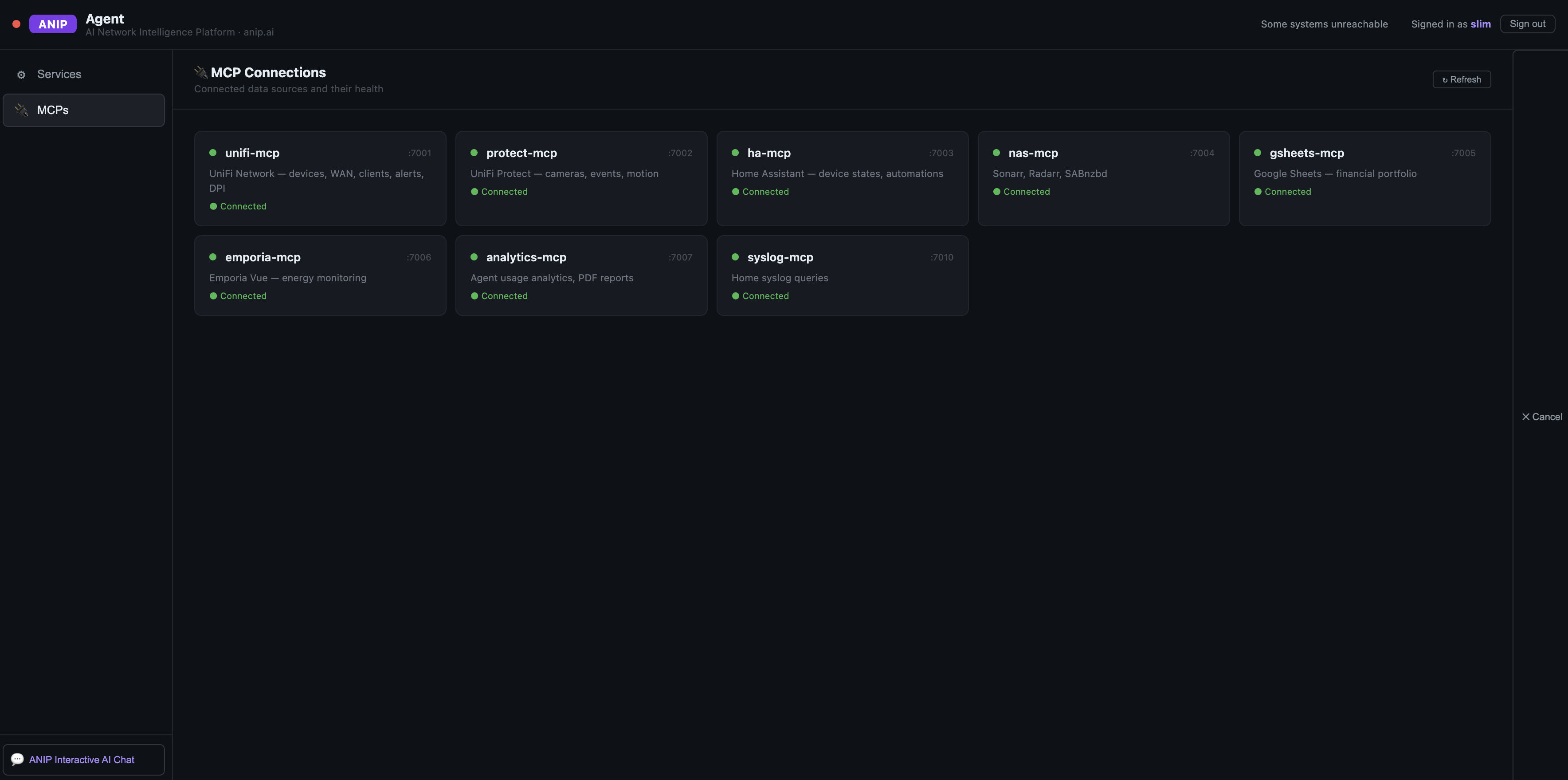
Task: Click 'Agent usage analytics, PDF reports' description
Action: click(552, 278)
